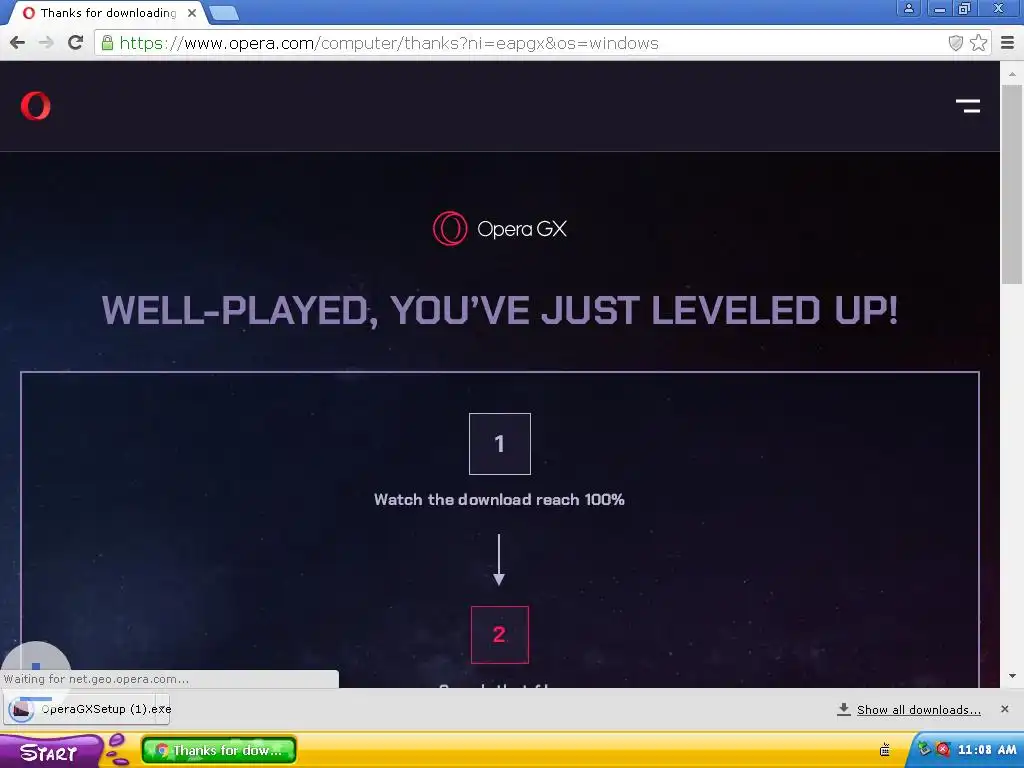Open the 'Show all downloads...' link
Screen dimensions: 1024x768
pyautogui.click(x=919, y=710)
